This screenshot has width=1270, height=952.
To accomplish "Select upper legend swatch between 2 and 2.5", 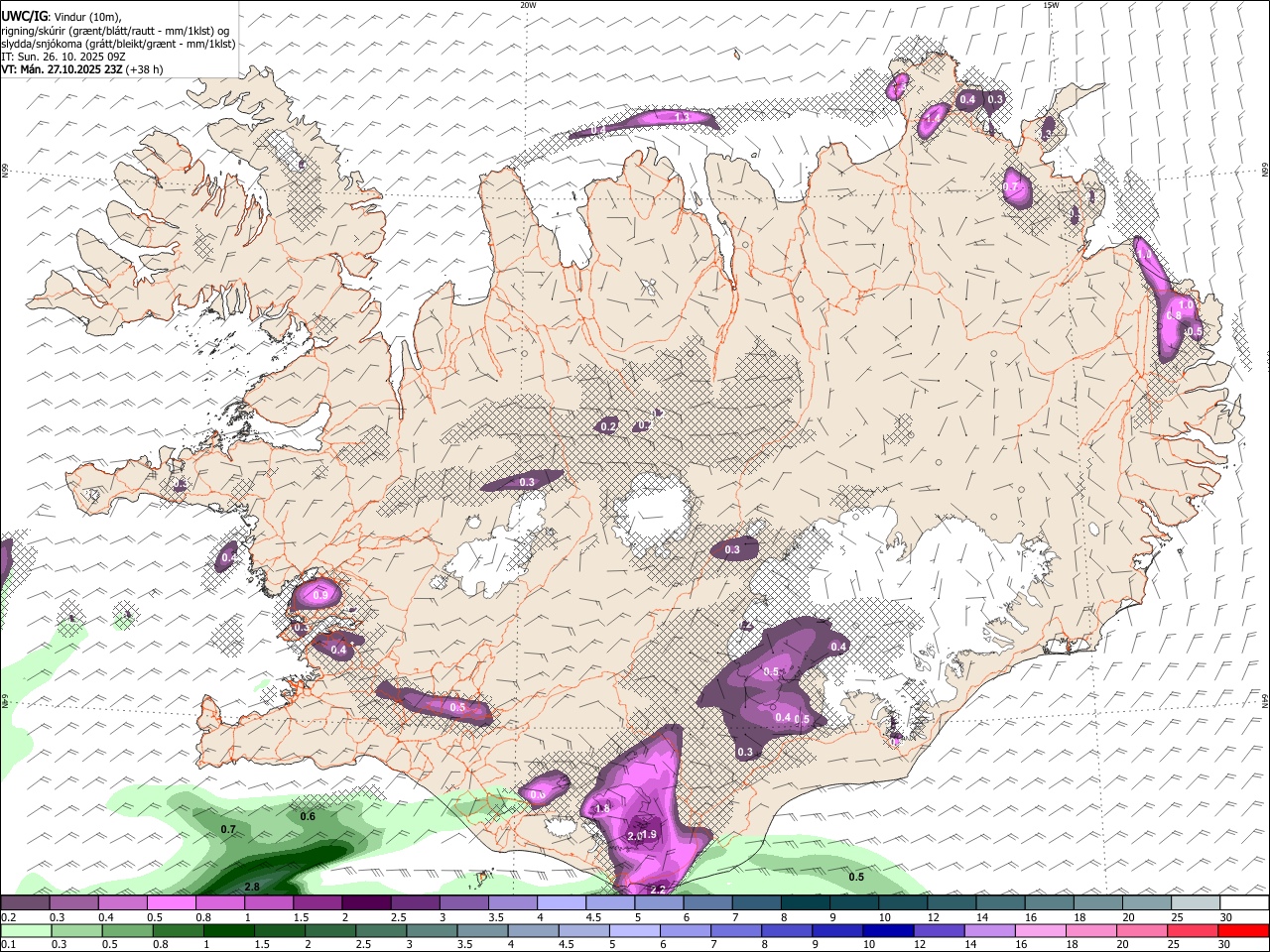I will click(366, 902).
